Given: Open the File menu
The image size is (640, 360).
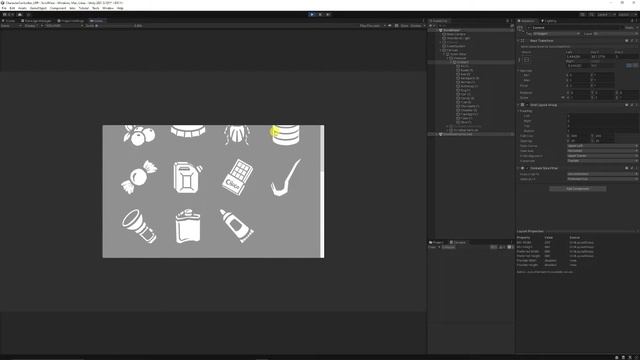Looking at the screenshot, I should click(x=4, y=8).
